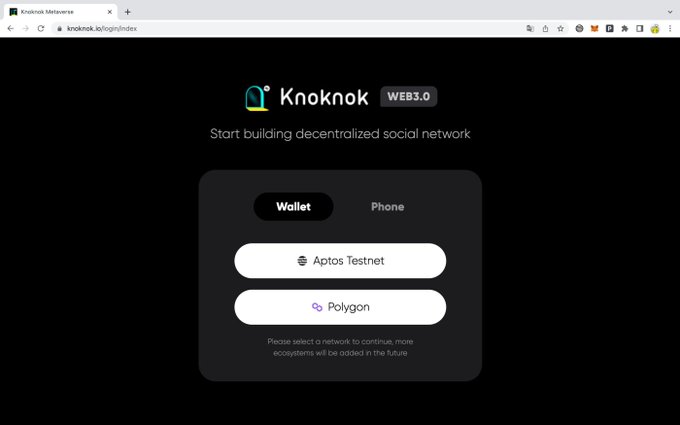
Task: Click the browser back arrow
Action: tap(10, 29)
